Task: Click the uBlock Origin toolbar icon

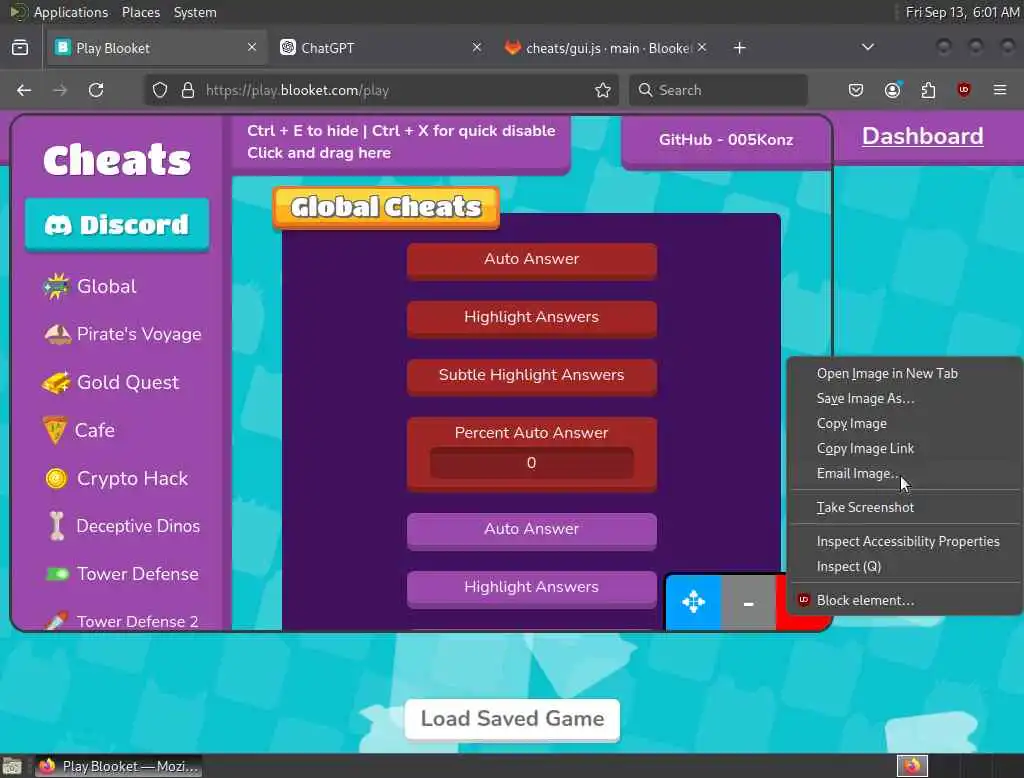Action: pyautogui.click(x=964, y=90)
